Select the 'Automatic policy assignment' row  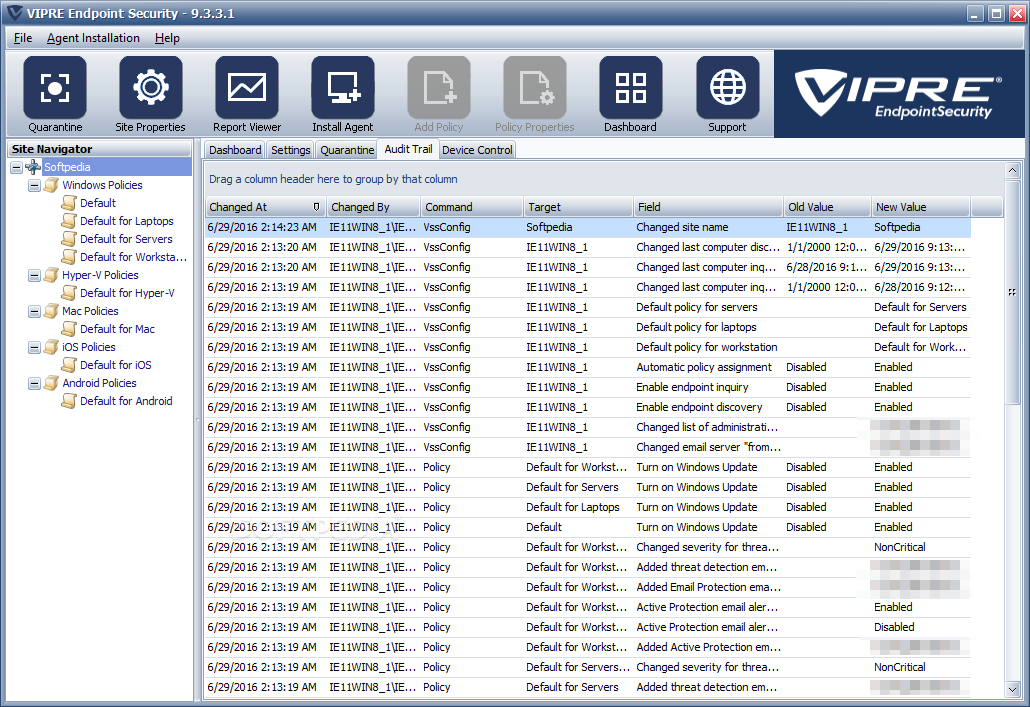point(588,367)
